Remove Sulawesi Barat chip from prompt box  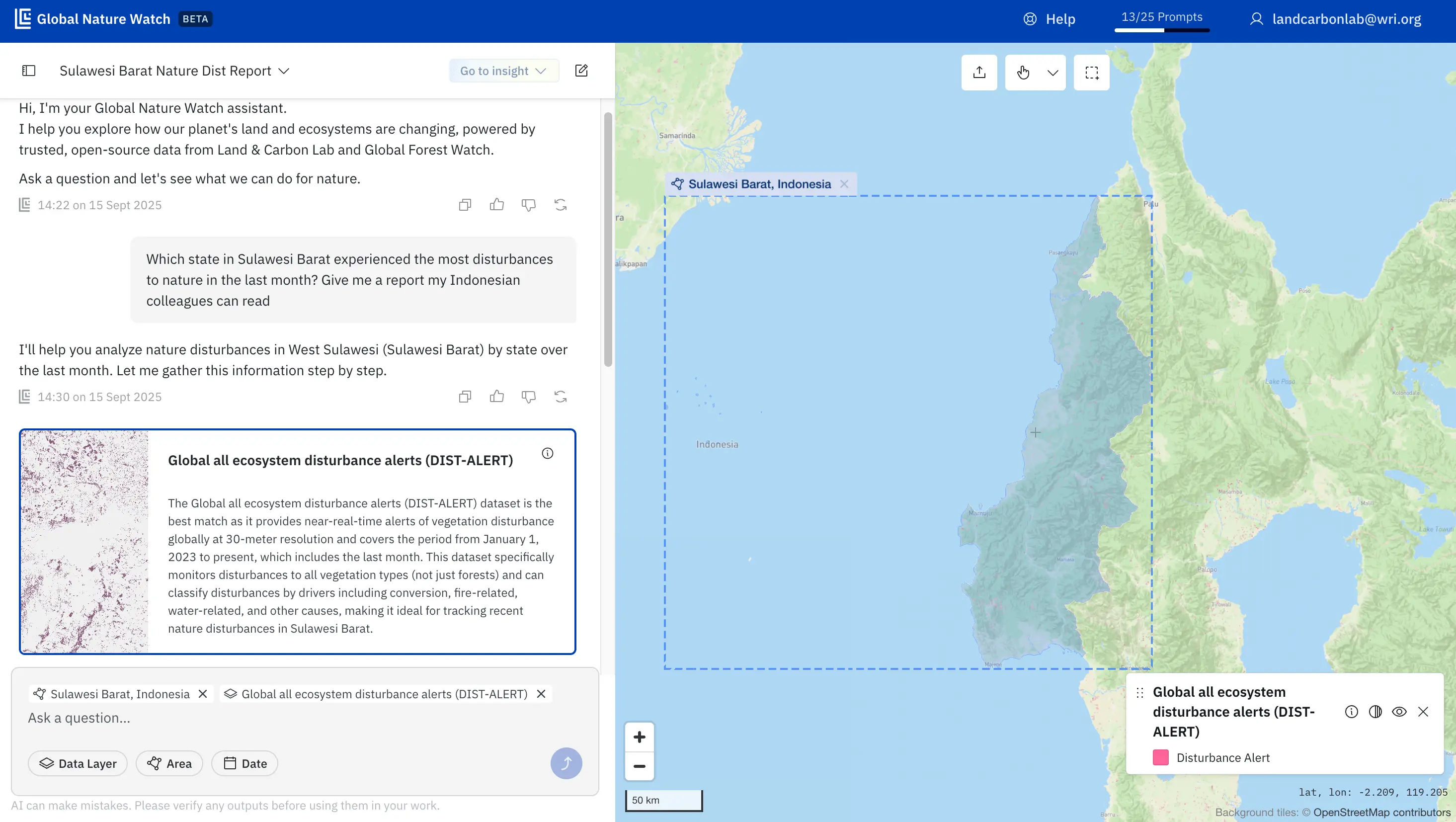tap(203, 694)
